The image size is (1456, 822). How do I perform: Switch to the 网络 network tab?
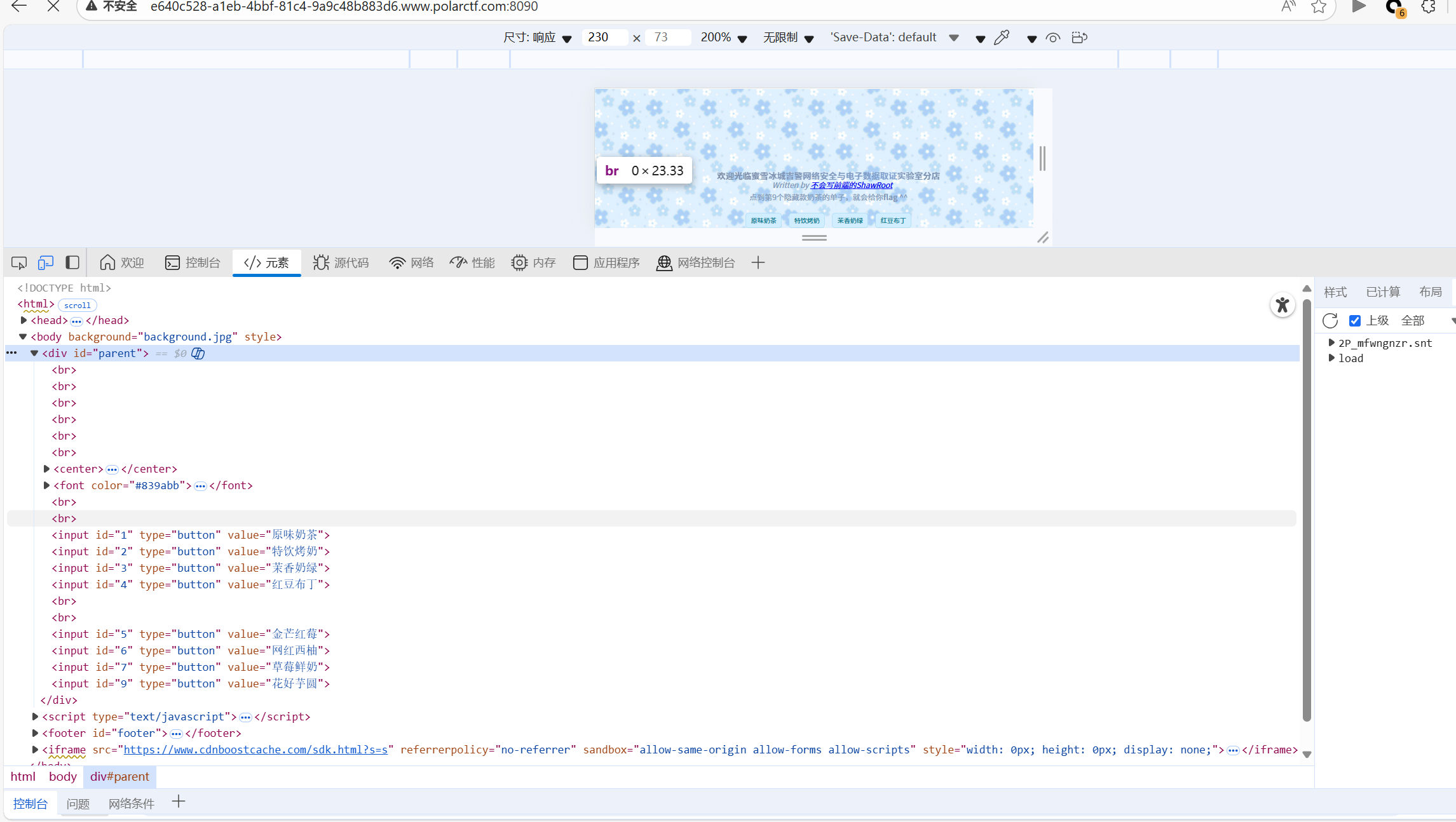(x=411, y=262)
